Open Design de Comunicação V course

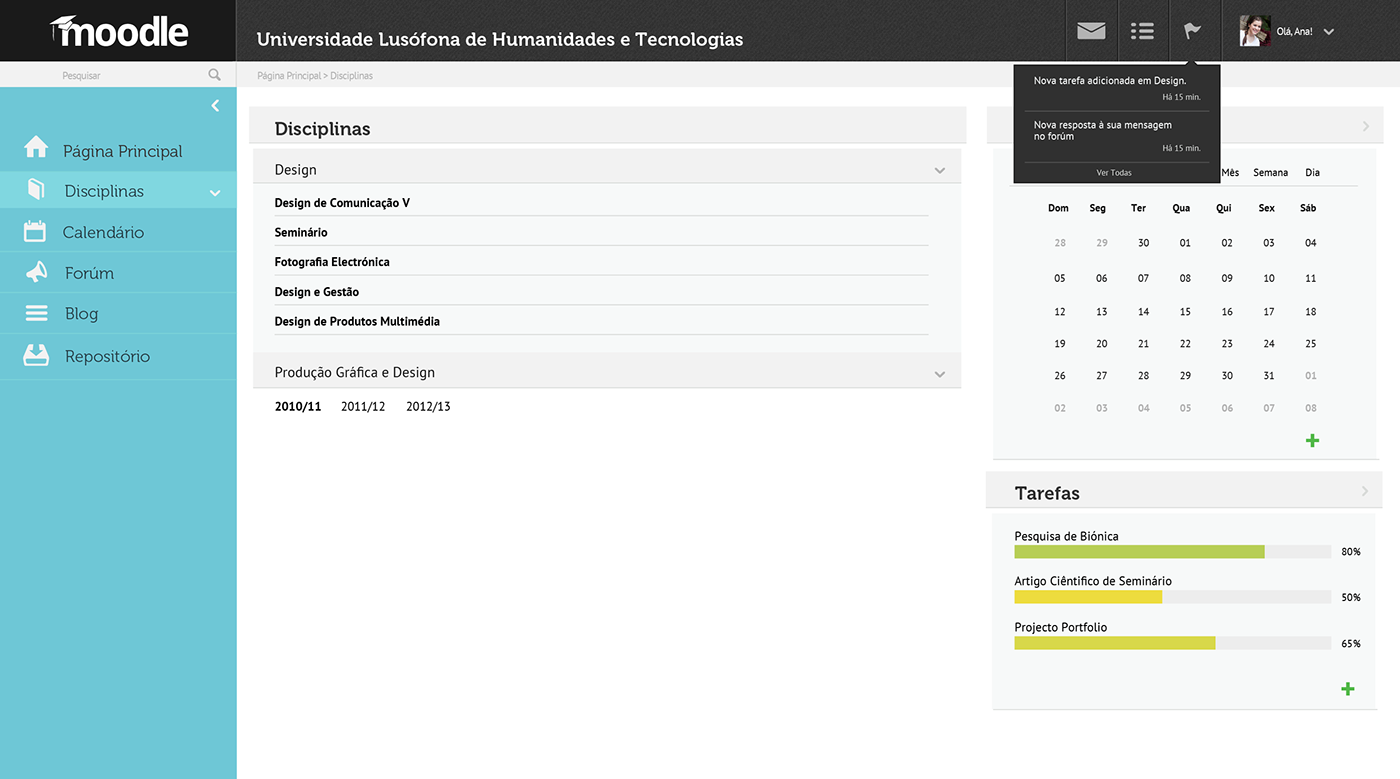tap(342, 203)
